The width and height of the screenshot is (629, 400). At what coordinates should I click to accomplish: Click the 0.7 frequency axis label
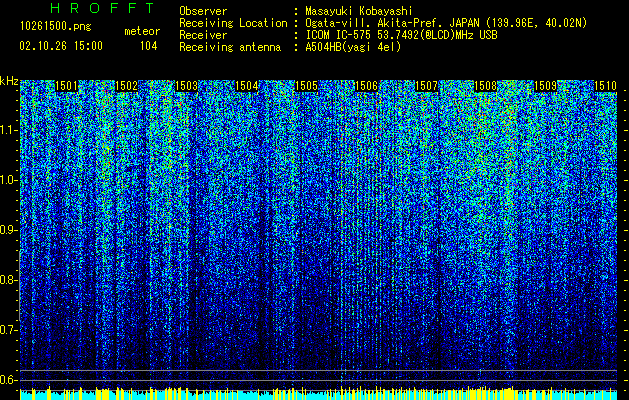(8, 330)
